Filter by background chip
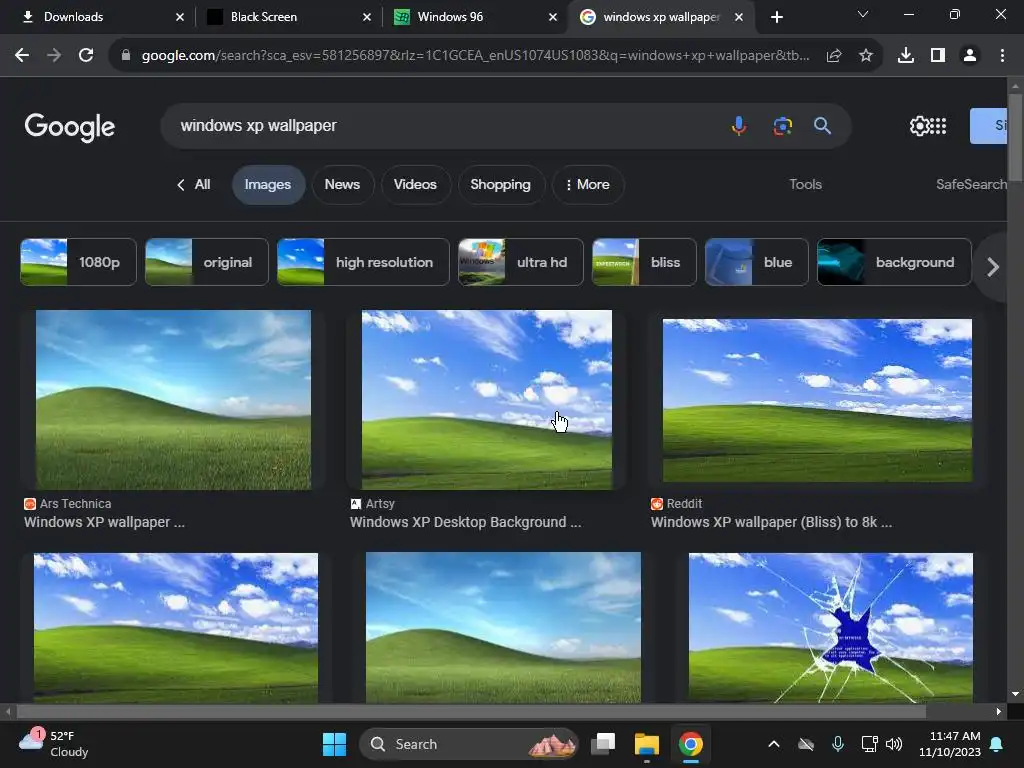The width and height of the screenshot is (1024, 768). 894,262
